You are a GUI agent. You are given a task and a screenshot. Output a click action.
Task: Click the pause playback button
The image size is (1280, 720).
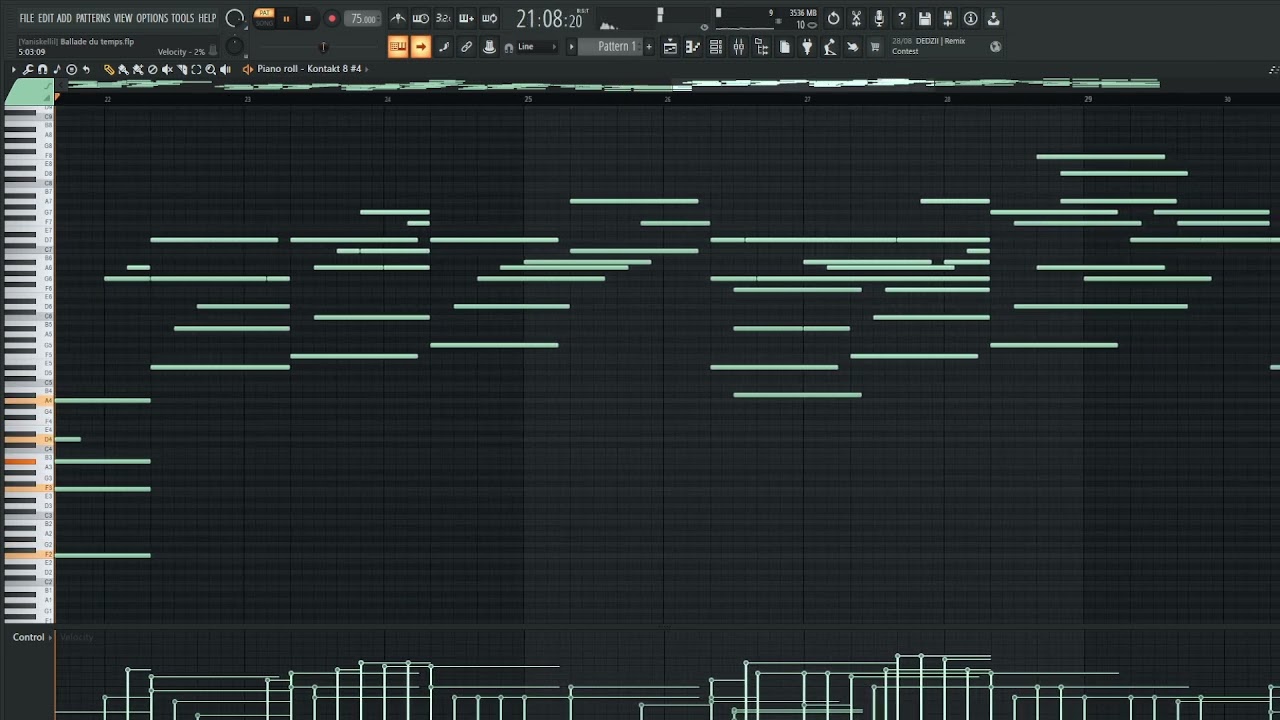coord(286,19)
